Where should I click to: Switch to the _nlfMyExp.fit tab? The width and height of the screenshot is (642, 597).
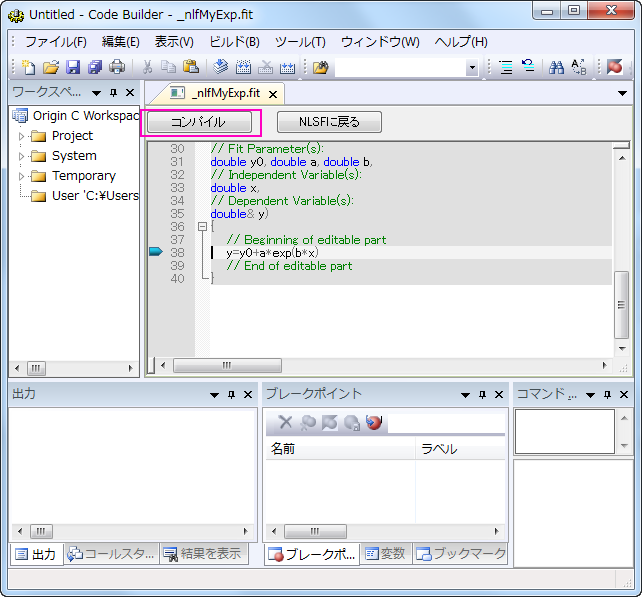(215, 93)
